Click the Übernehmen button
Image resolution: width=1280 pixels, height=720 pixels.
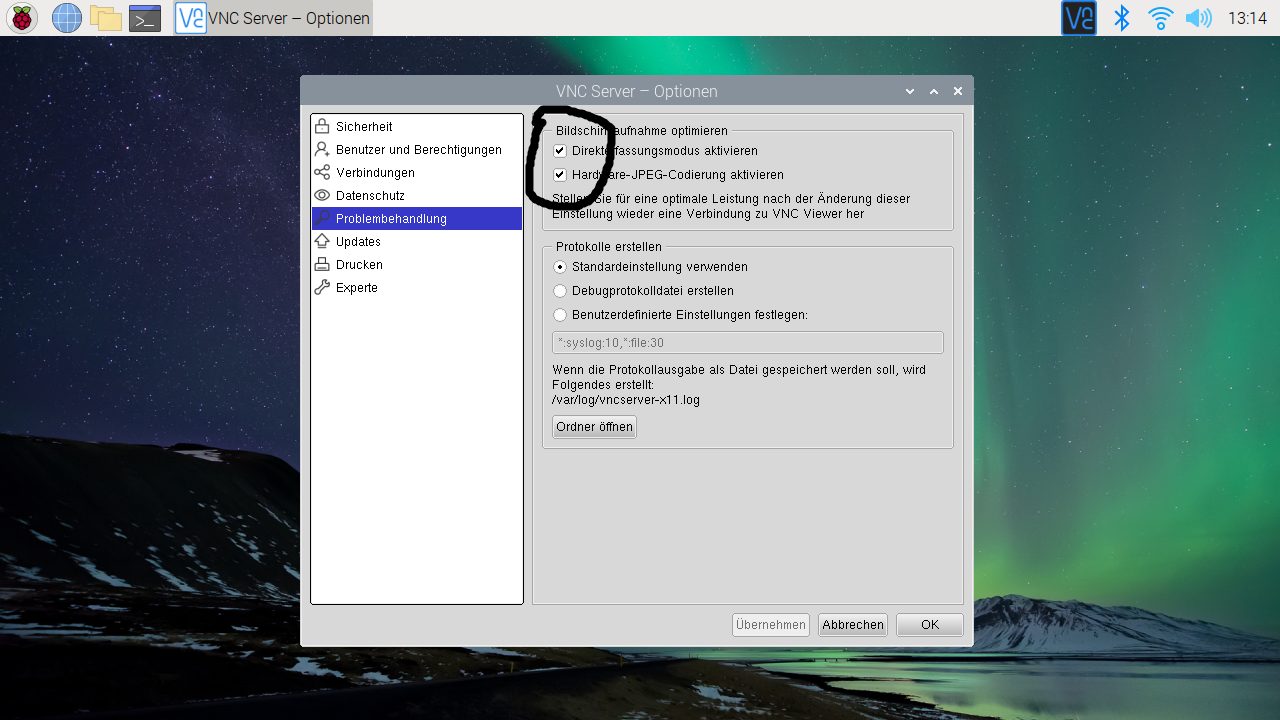click(x=771, y=625)
